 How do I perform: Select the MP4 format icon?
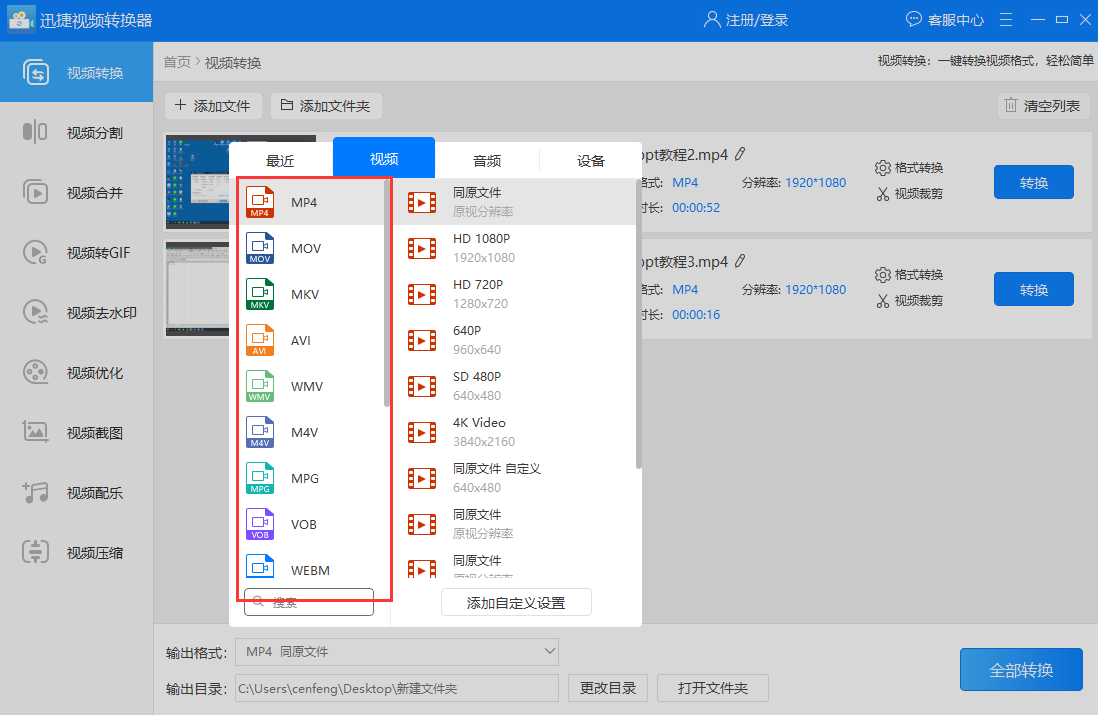(260, 202)
